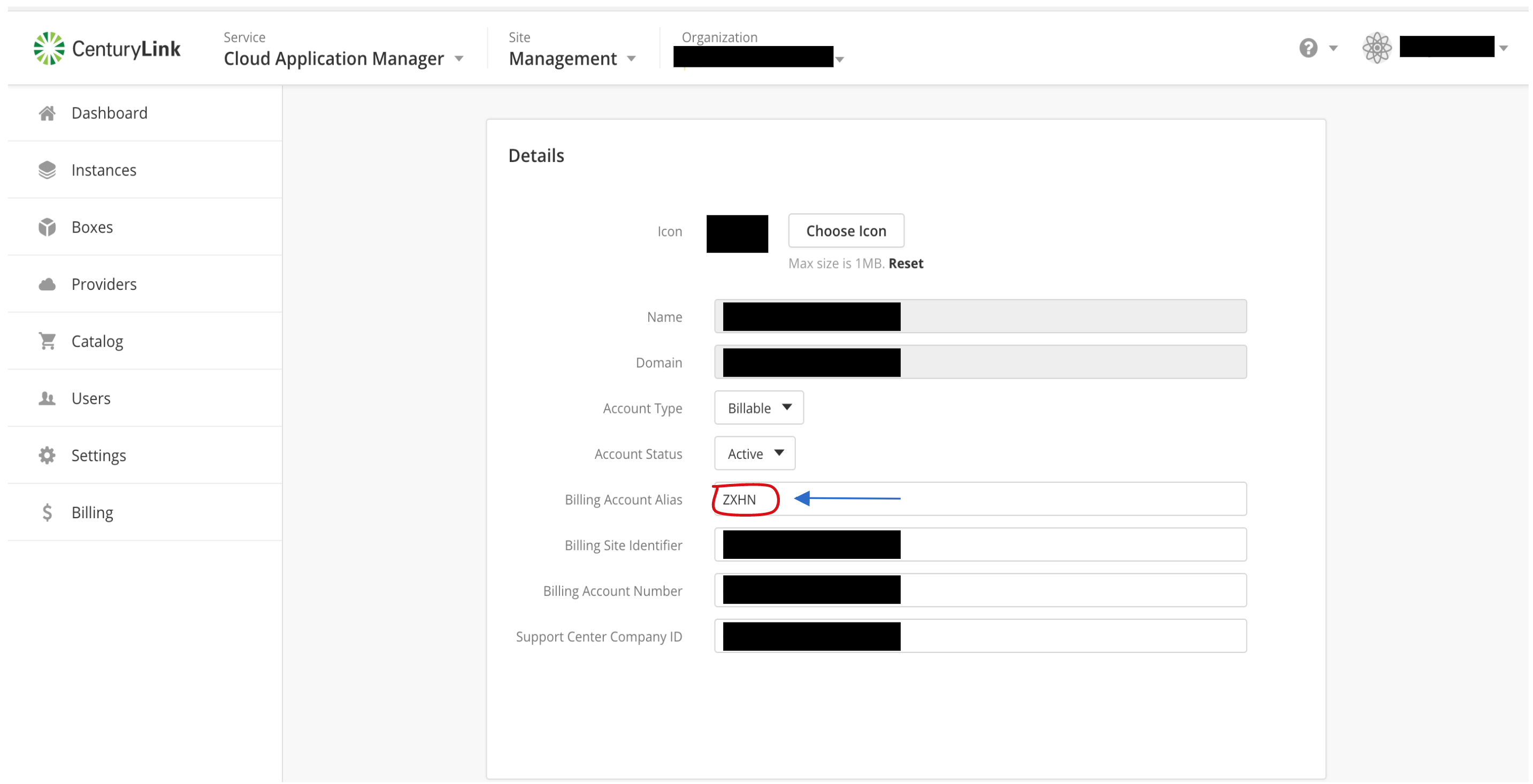Click the 'Billing Account Alias' label

pyautogui.click(x=623, y=499)
